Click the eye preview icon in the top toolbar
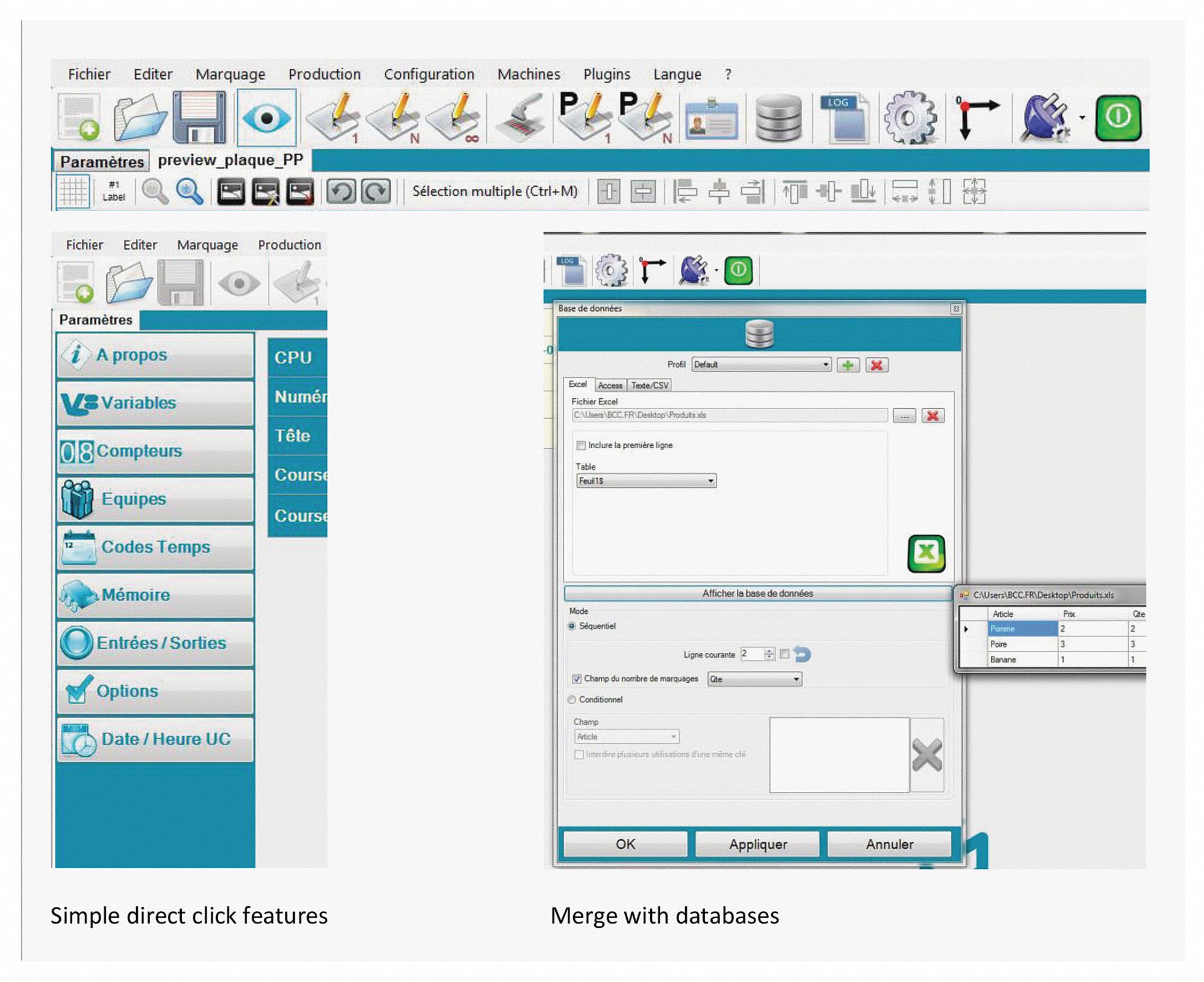The image size is (1204, 982). point(267,117)
